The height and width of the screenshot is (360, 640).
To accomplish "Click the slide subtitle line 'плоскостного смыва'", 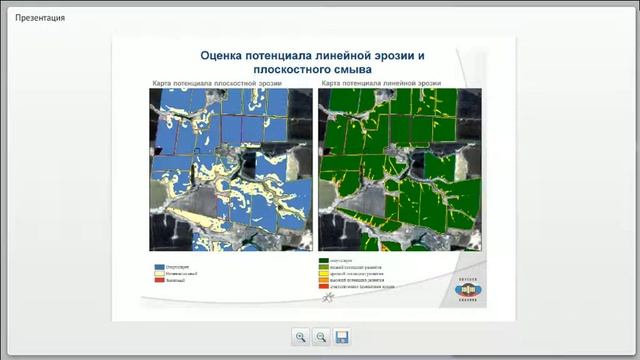I will [312, 69].
